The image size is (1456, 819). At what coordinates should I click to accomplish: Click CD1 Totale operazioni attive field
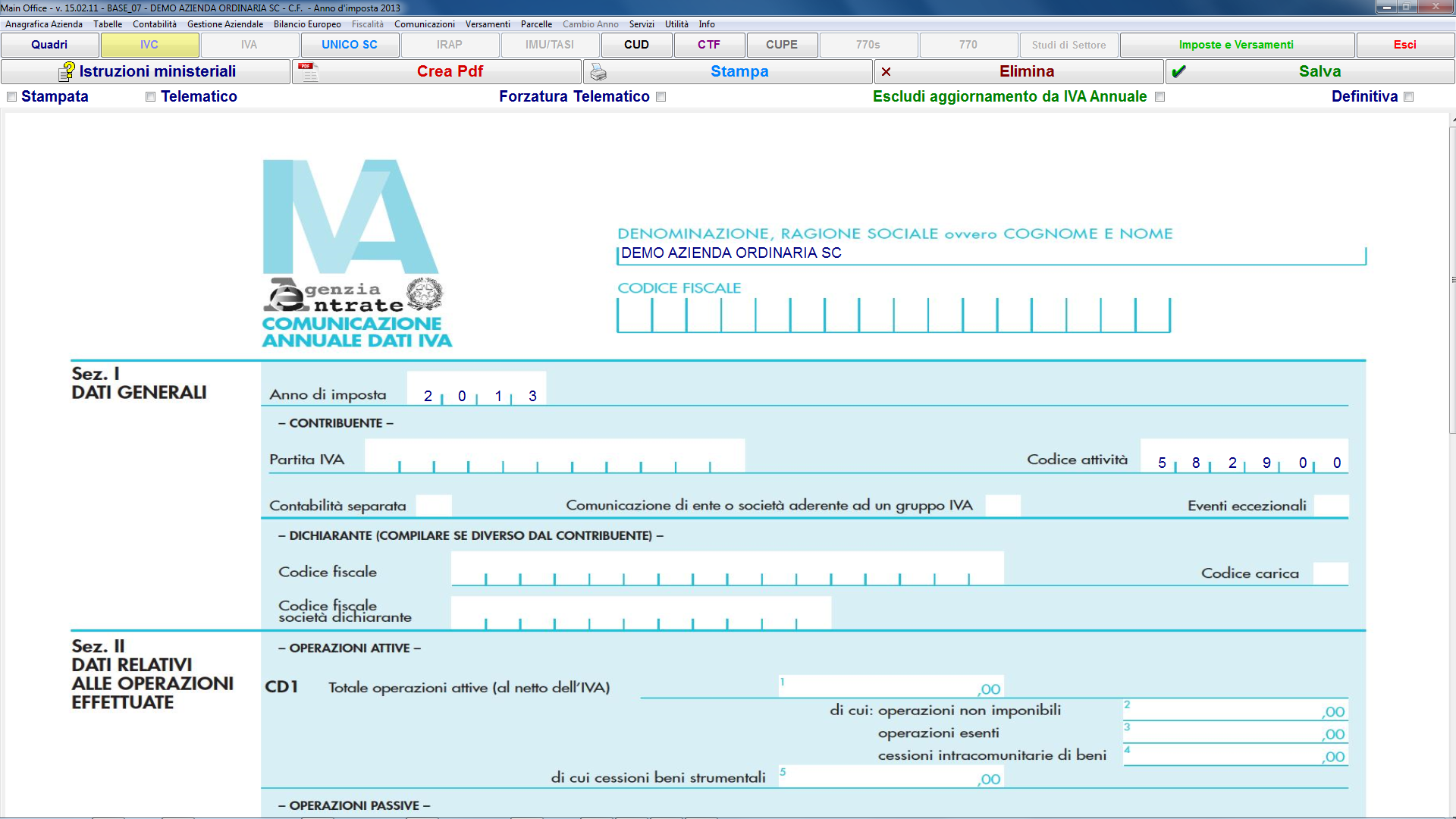pos(891,686)
